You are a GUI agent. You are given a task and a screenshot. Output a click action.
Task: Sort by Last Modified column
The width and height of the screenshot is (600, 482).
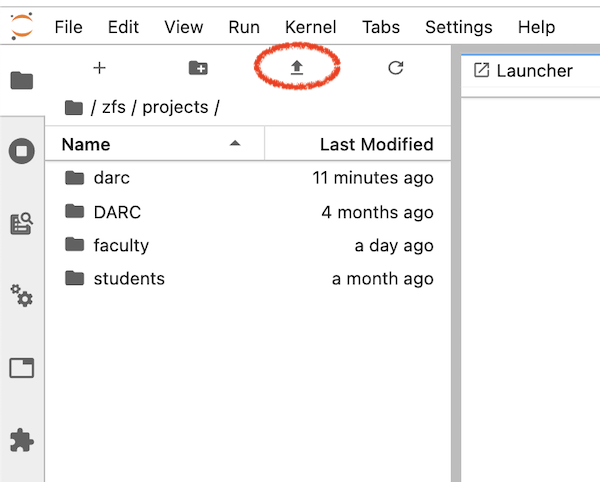[376, 144]
